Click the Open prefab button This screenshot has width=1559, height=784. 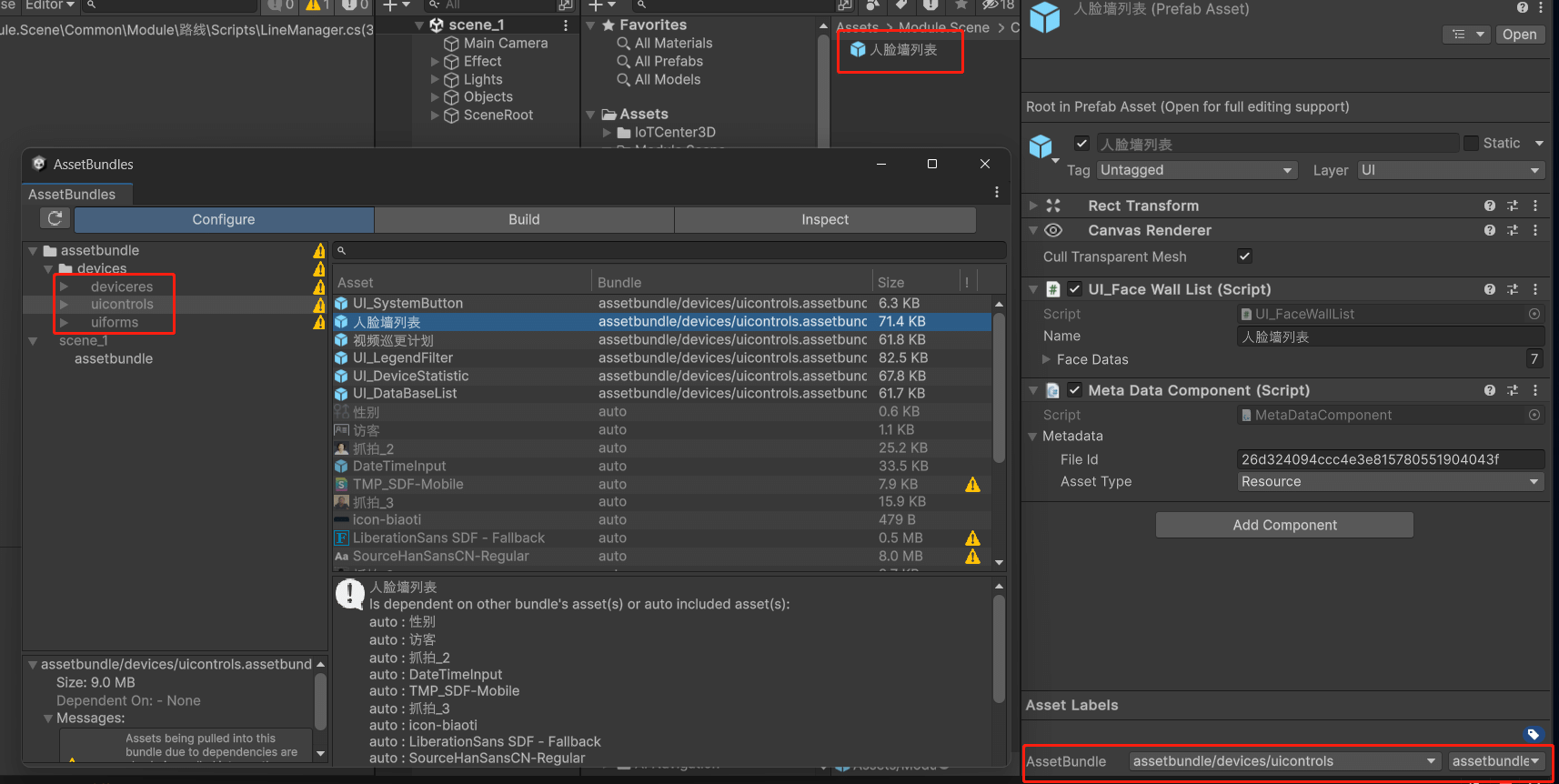1519,35
